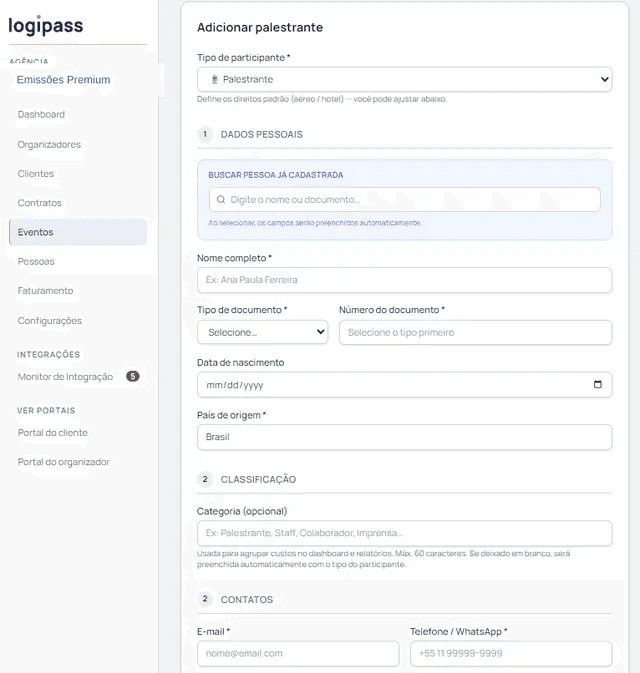640x673 pixels.
Task: Go to Faturamento
Action: click(45, 291)
